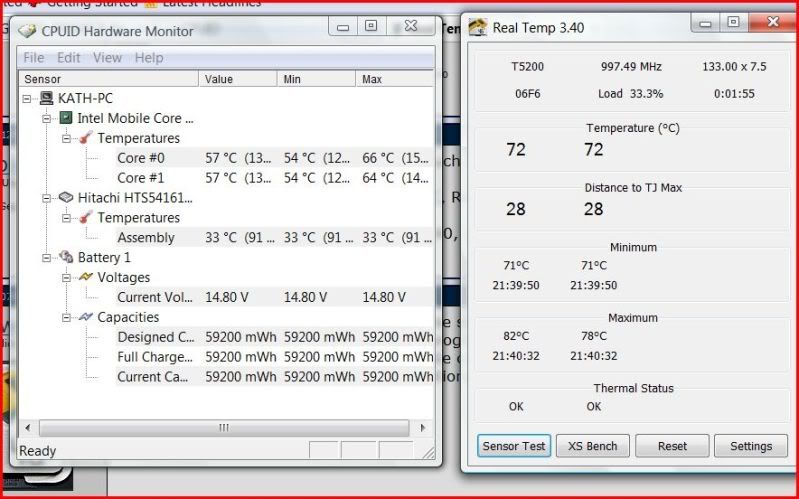This screenshot has width=799, height=499.
Task: Select the Designed C... capacity row
Action: point(274,336)
